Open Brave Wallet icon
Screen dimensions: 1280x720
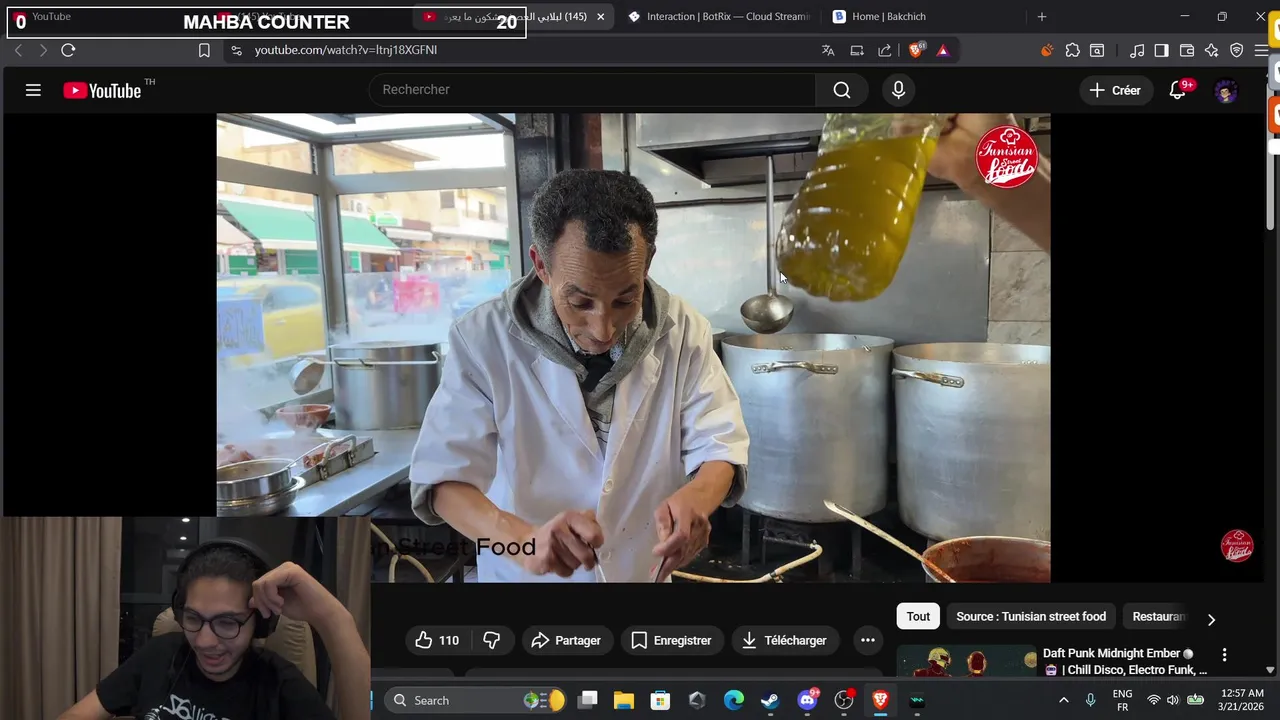1187,50
